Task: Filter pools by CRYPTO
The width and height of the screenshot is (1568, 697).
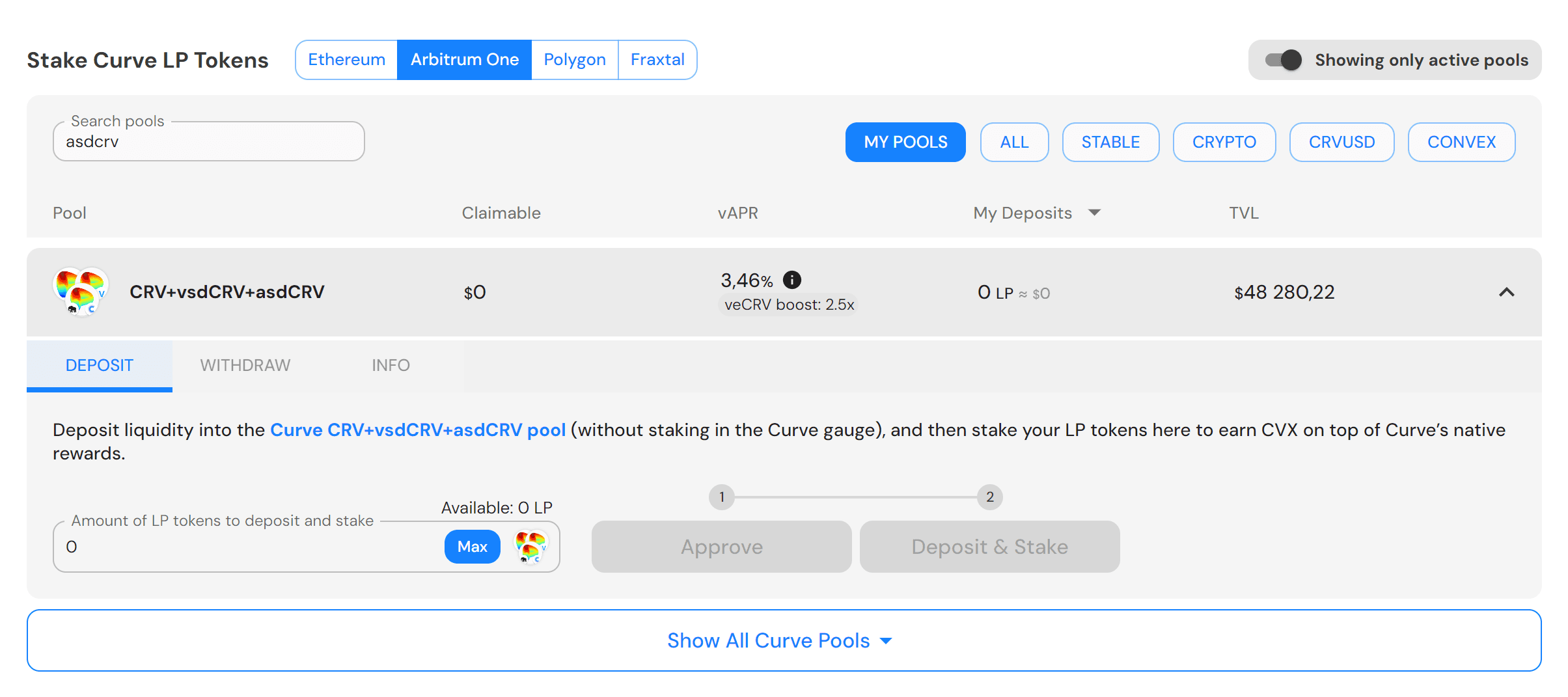Action: pyautogui.click(x=1224, y=142)
